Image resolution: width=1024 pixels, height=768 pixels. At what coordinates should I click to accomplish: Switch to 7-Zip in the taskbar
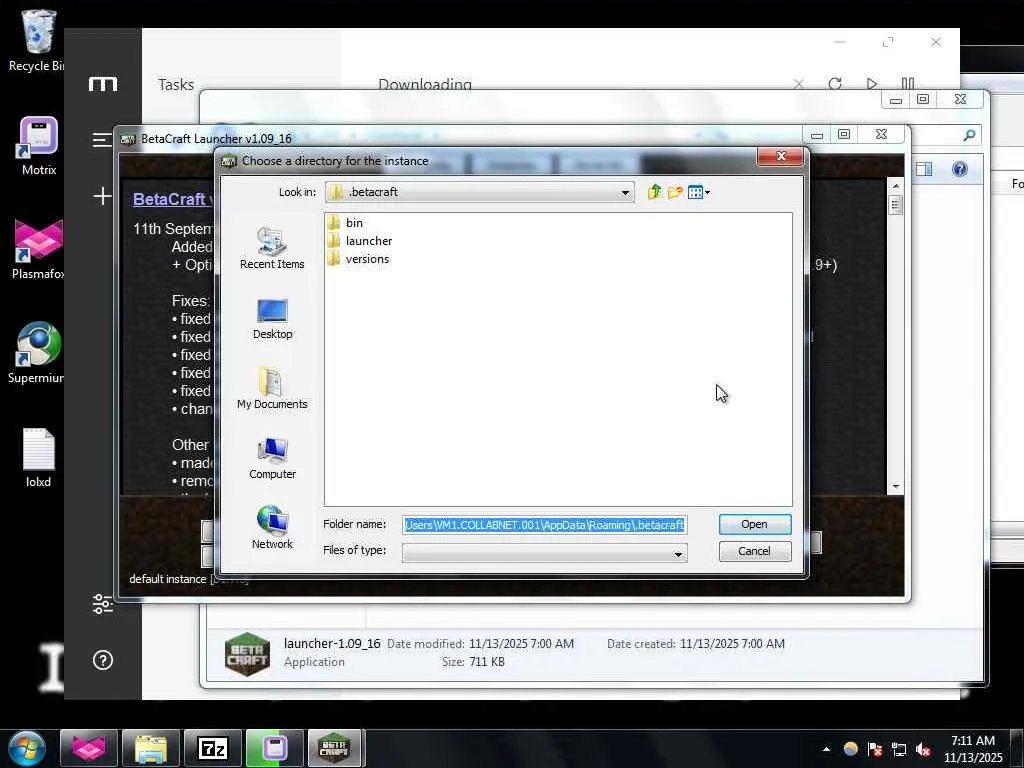[x=212, y=748]
